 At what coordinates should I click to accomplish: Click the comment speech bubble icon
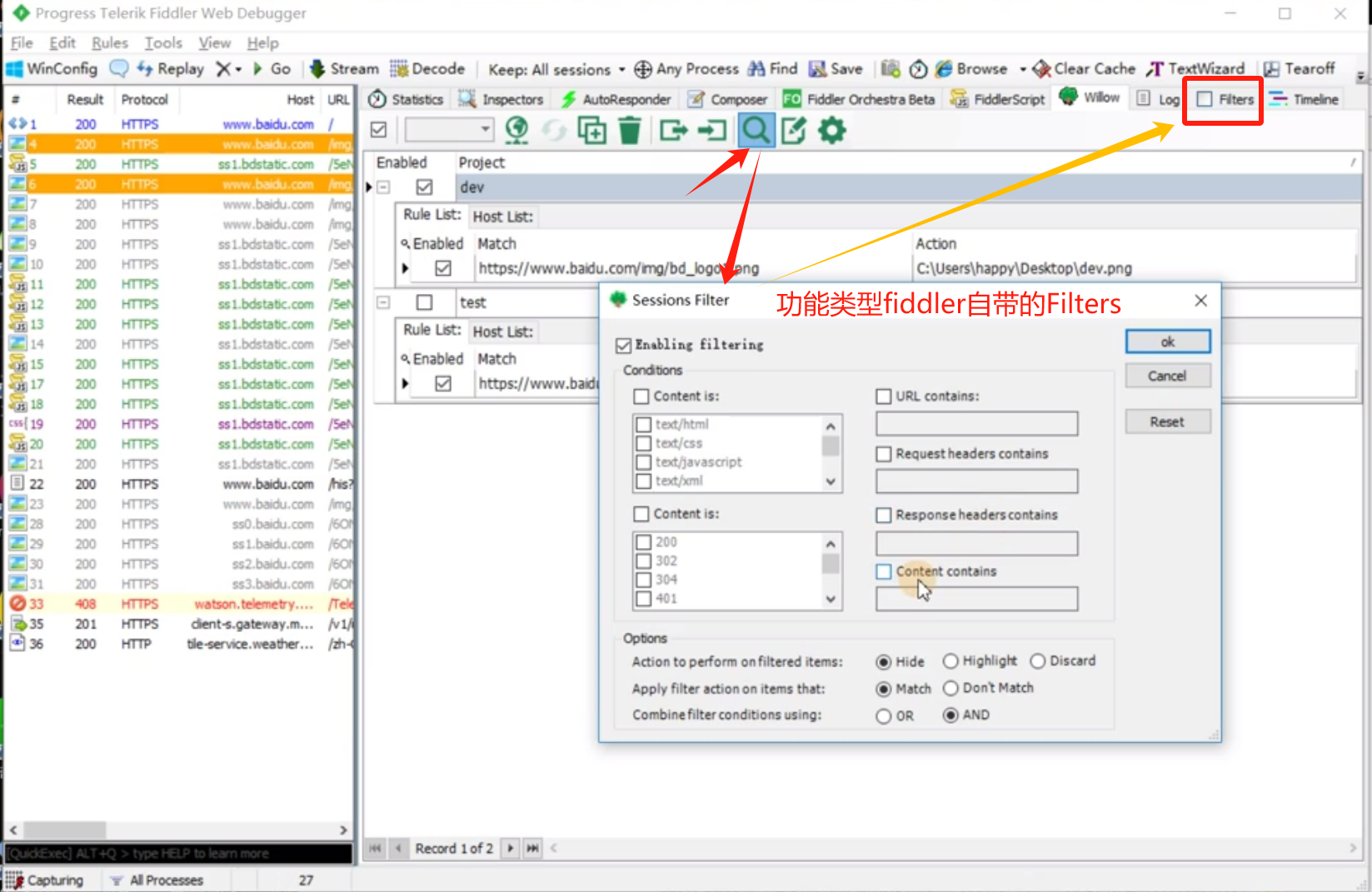click(119, 69)
